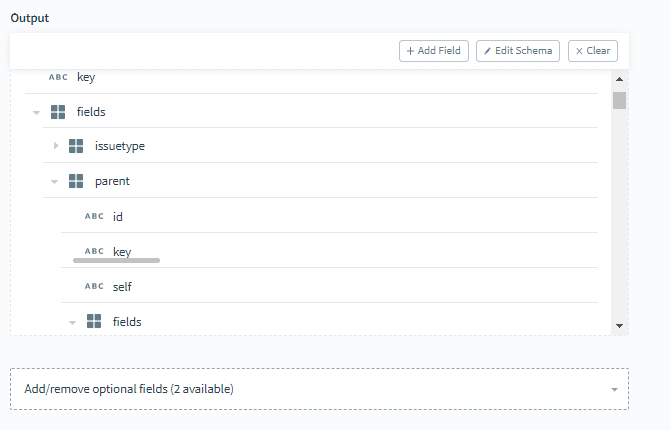Click the ABC string icon beside id
The height and width of the screenshot is (430, 671).
(94, 216)
